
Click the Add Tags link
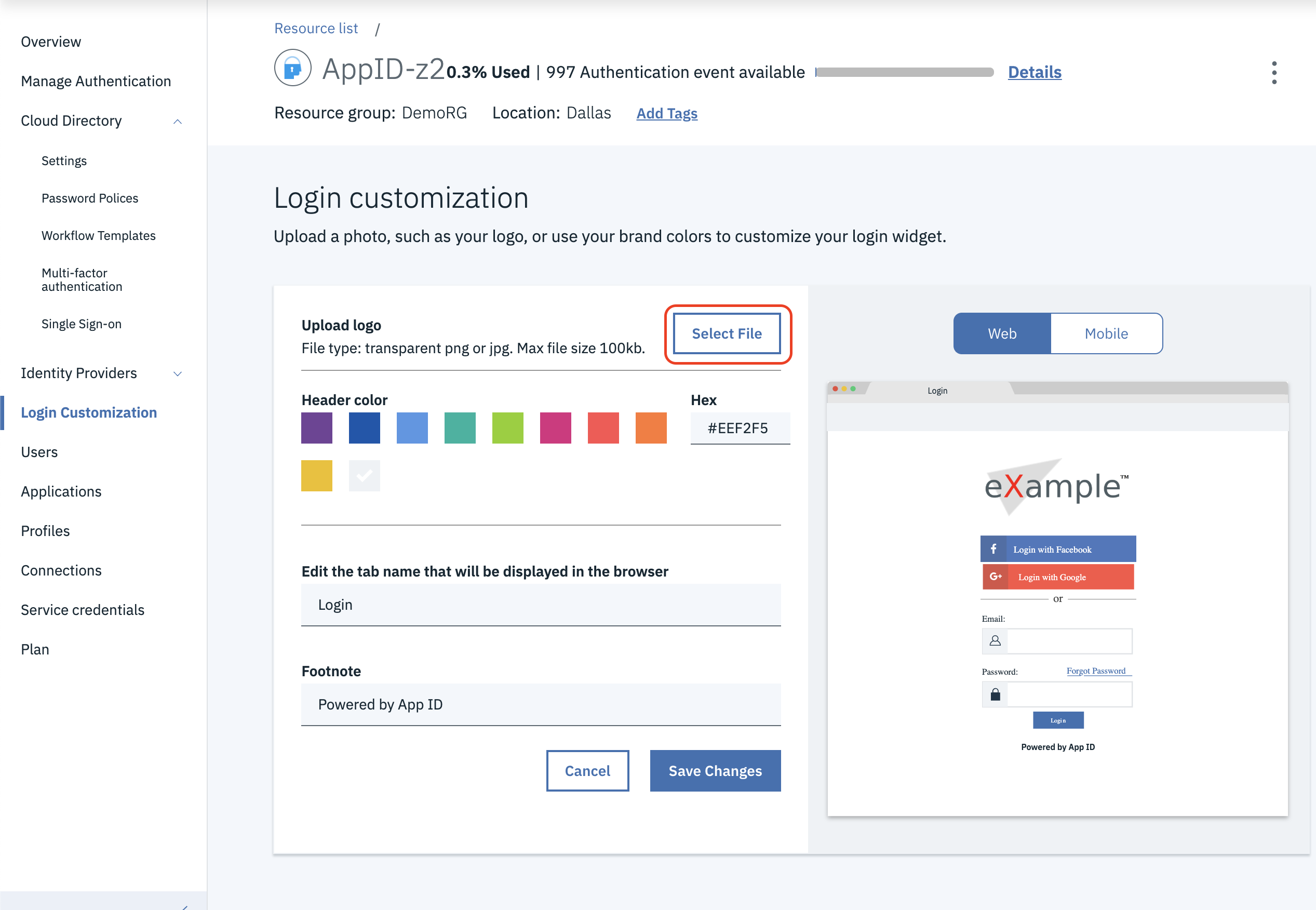pyautogui.click(x=667, y=113)
